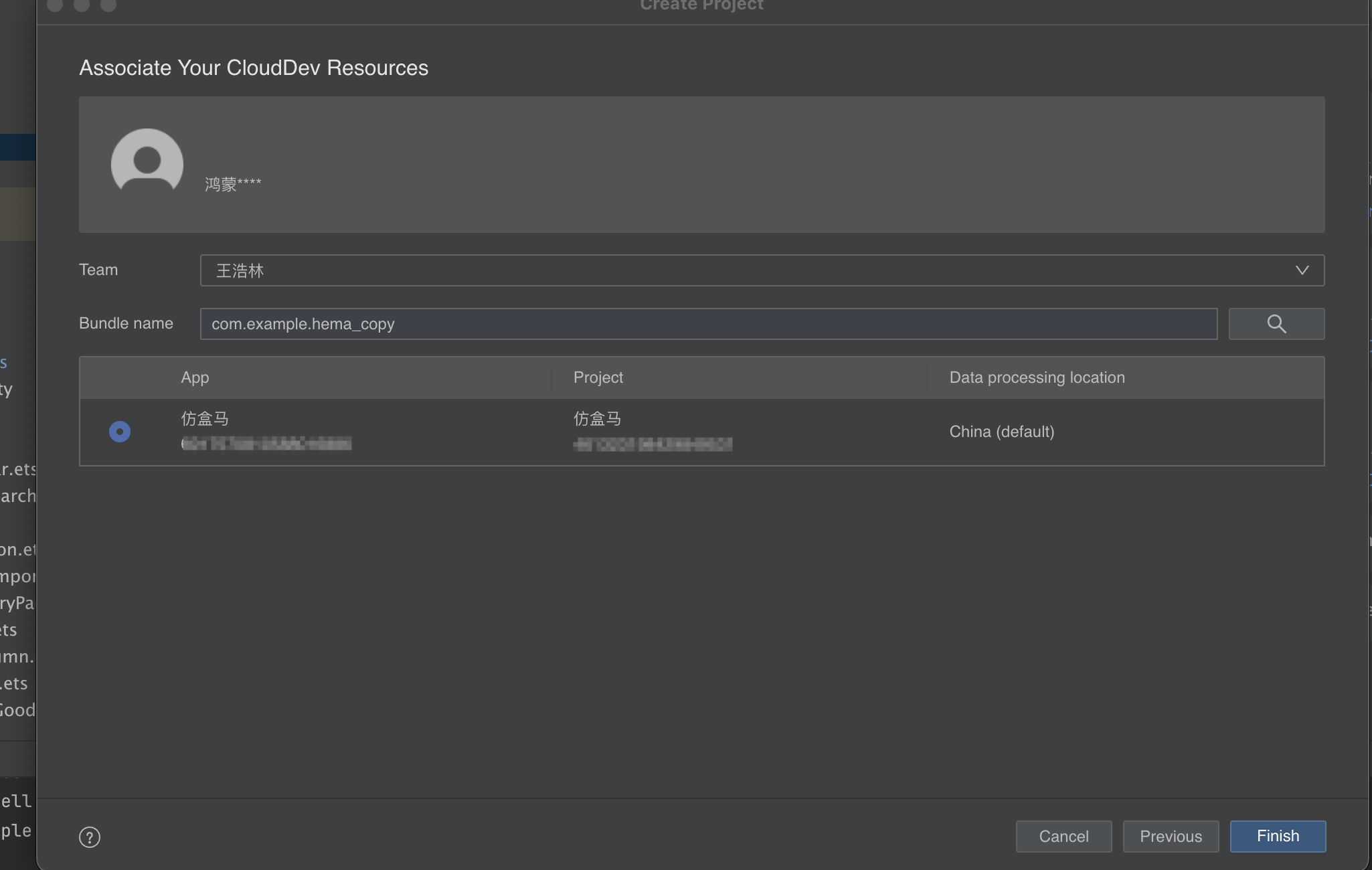This screenshot has height=870, width=1372.
Task: Click Data processing location column header
Action: point(1037,377)
